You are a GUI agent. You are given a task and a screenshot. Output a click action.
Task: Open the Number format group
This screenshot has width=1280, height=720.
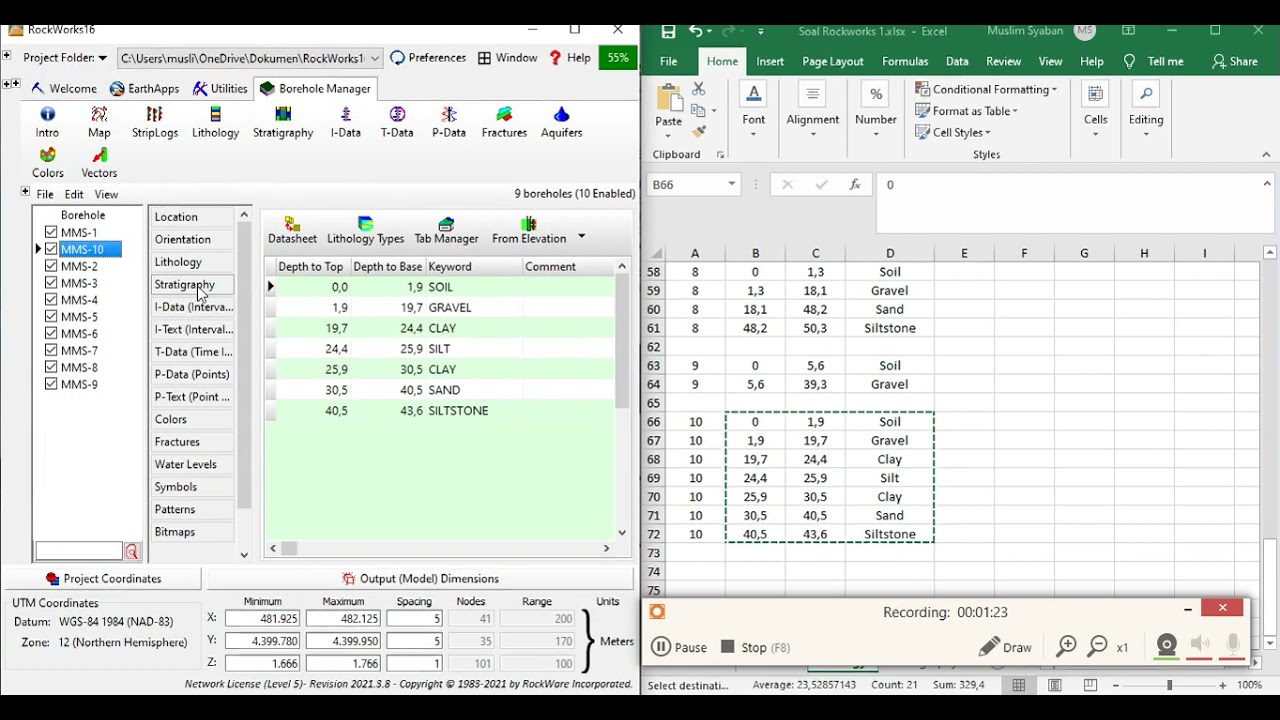(x=876, y=110)
